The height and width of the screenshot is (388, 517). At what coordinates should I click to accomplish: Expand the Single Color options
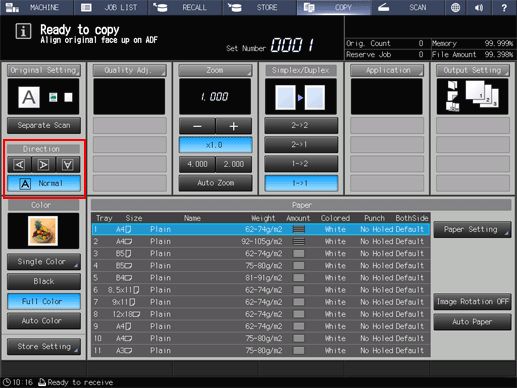point(44,262)
